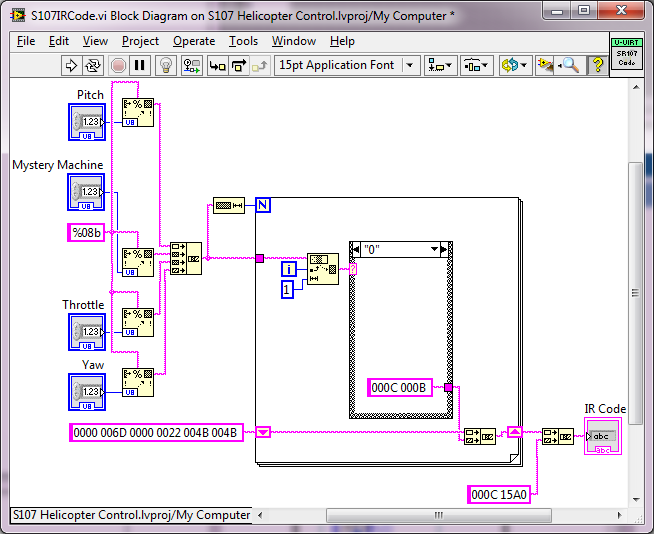The height and width of the screenshot is (534, 654).
Task: Open the File menu
Action: [x=26, y=41]
